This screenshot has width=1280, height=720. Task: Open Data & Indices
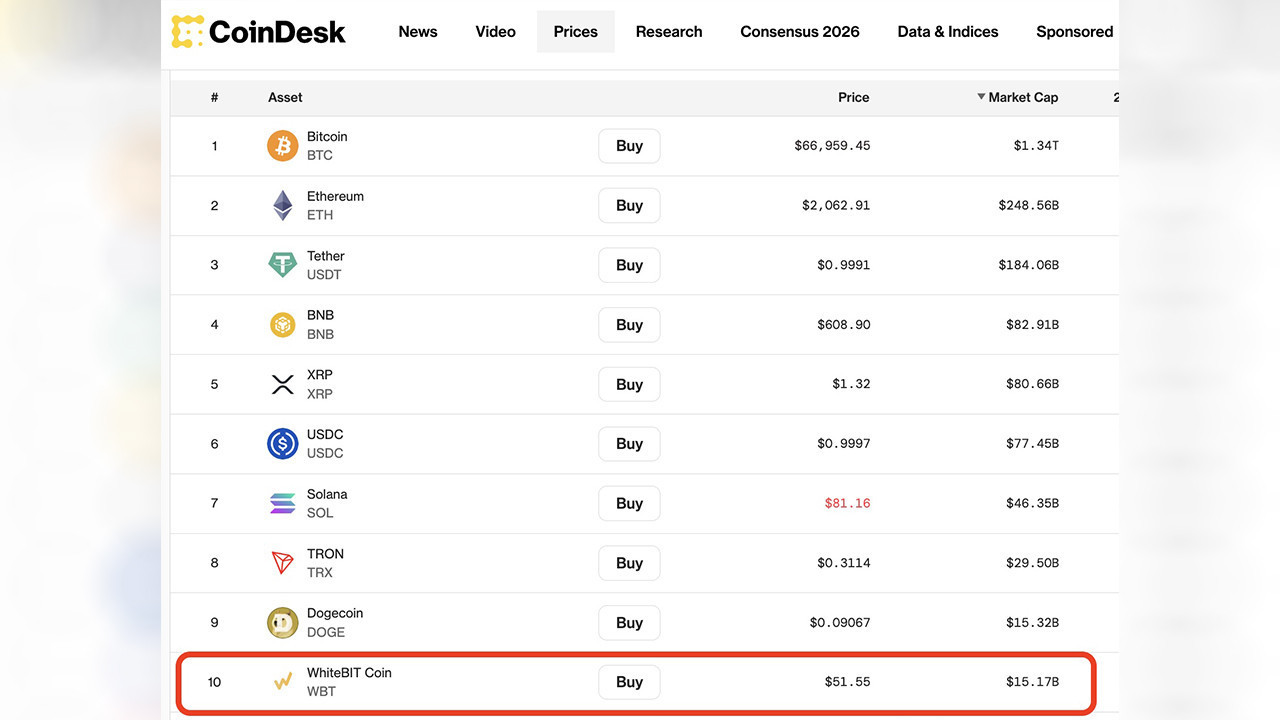pyautogui.click(x=947, y=31)
